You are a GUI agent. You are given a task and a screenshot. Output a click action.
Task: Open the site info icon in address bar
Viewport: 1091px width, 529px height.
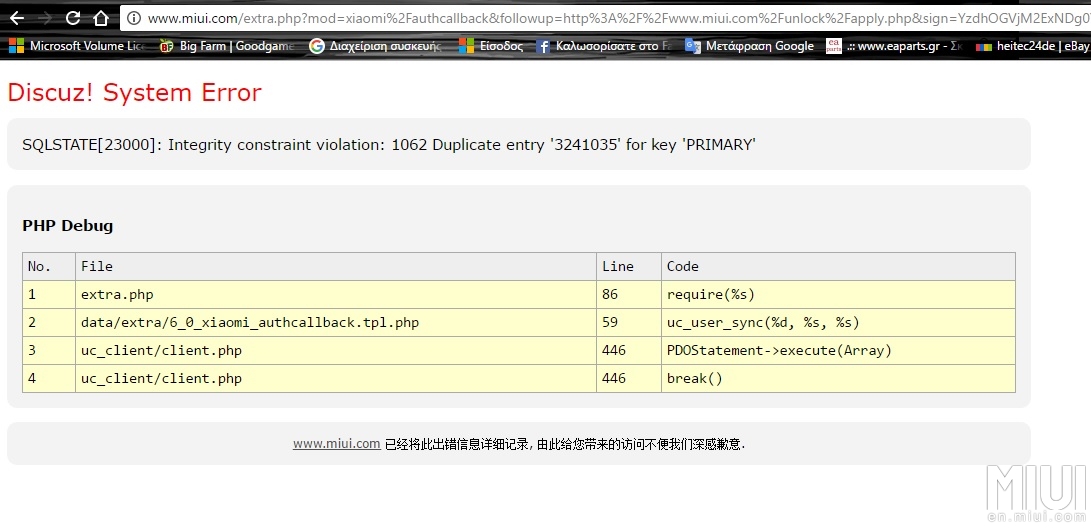[134, 19]
